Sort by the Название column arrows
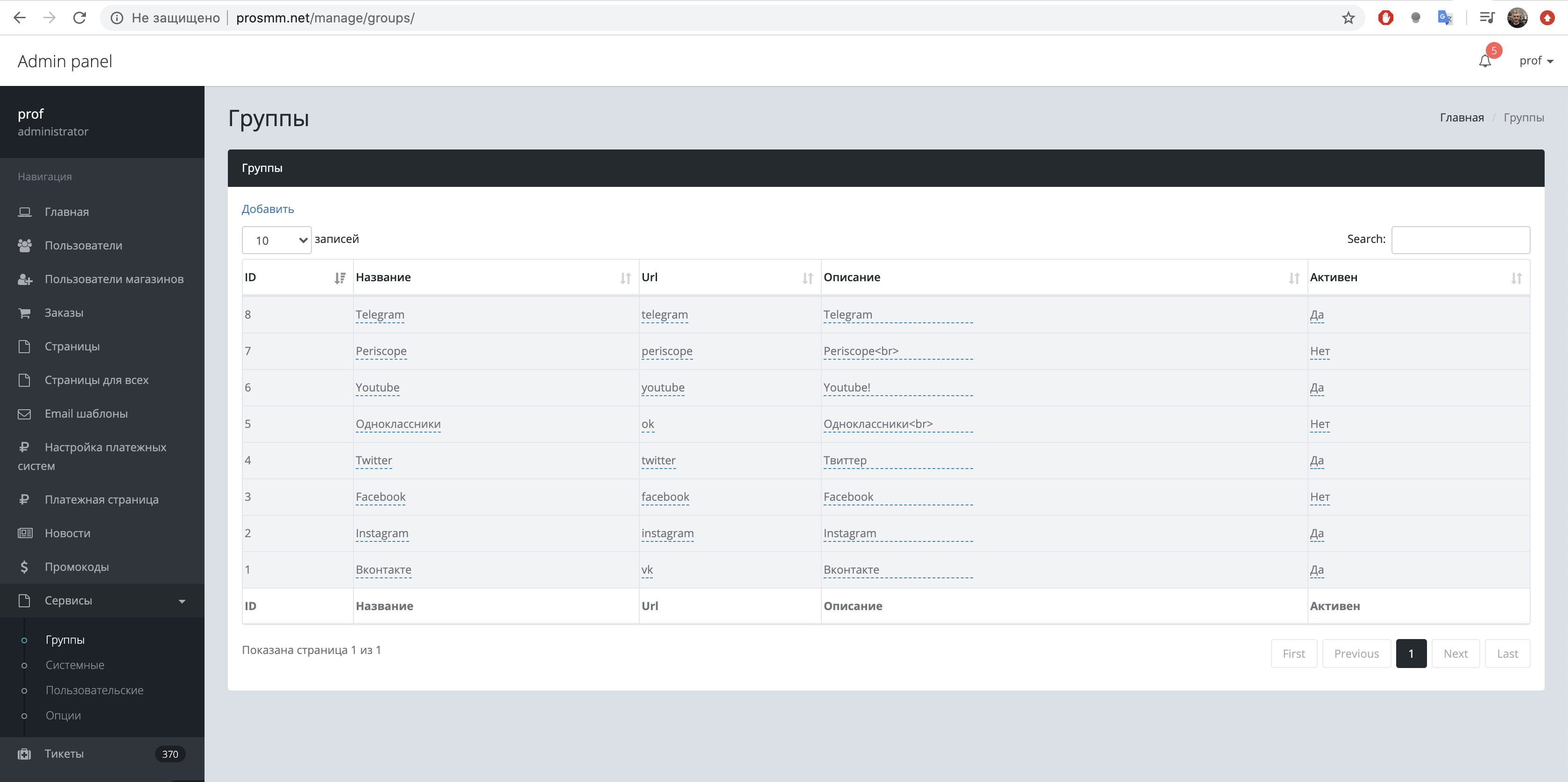The height and width of the screenshot is (782, 1568). 625,278
